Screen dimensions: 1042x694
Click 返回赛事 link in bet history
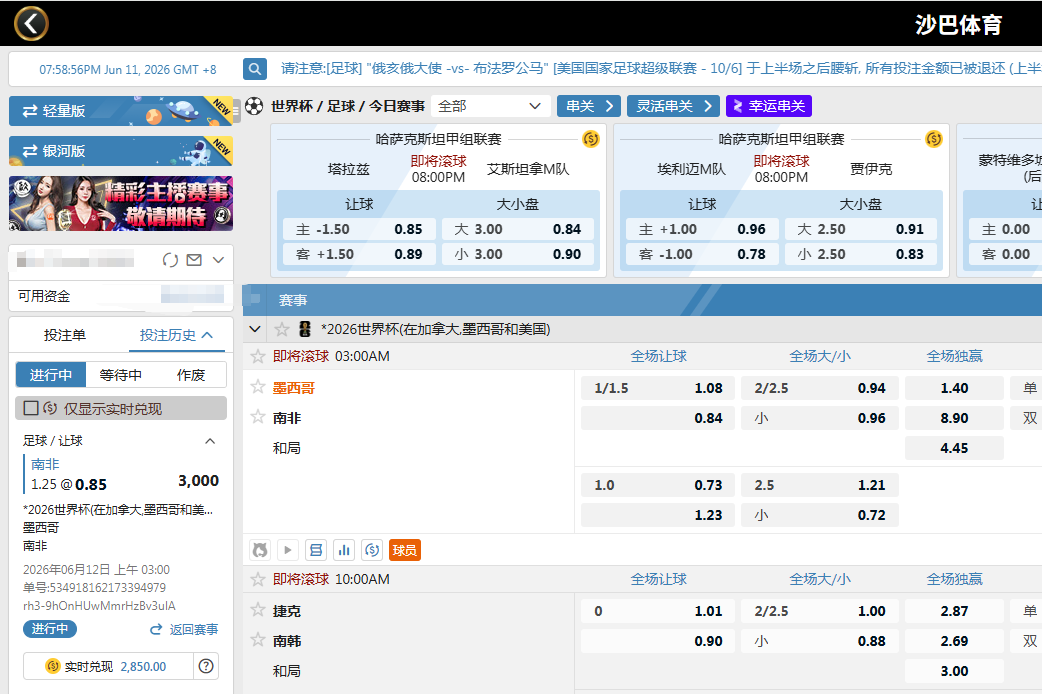pos(184,629)
